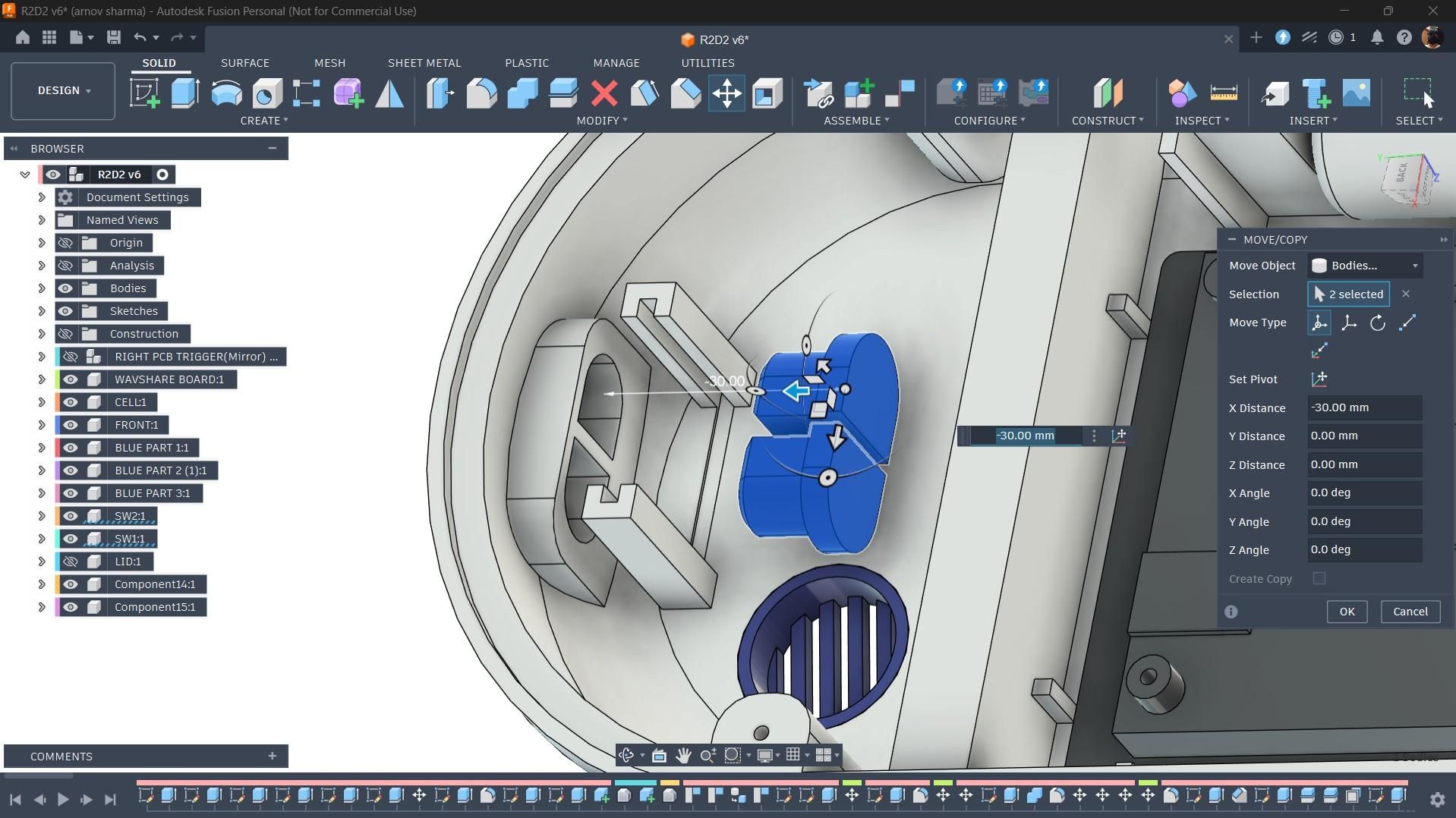
Task: Select the Hole tool icon
Action: pyautogui.click(x=266, y=93)
